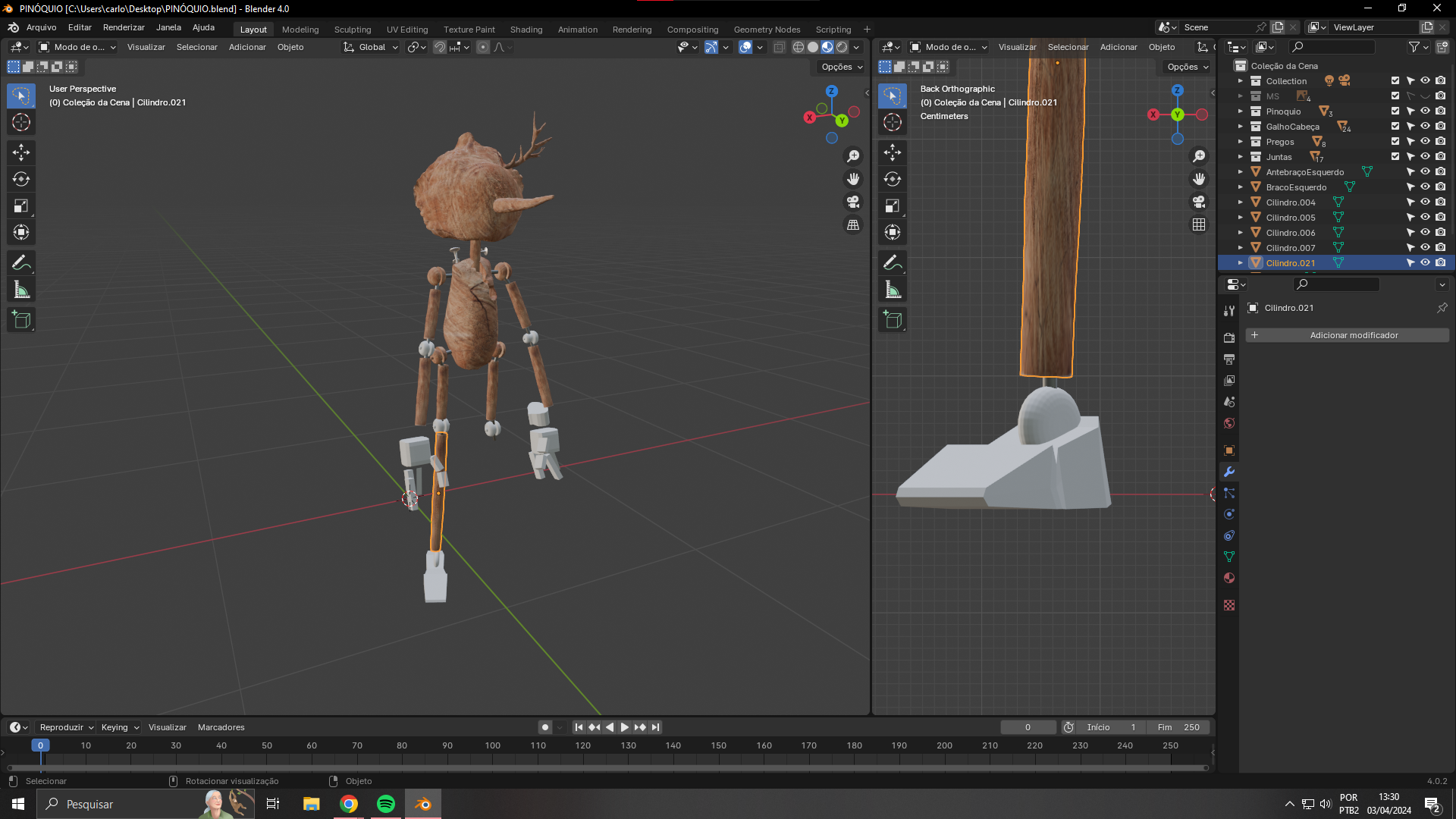
Task: Select the Move tool in left viewport
Action: click(21, 152)
